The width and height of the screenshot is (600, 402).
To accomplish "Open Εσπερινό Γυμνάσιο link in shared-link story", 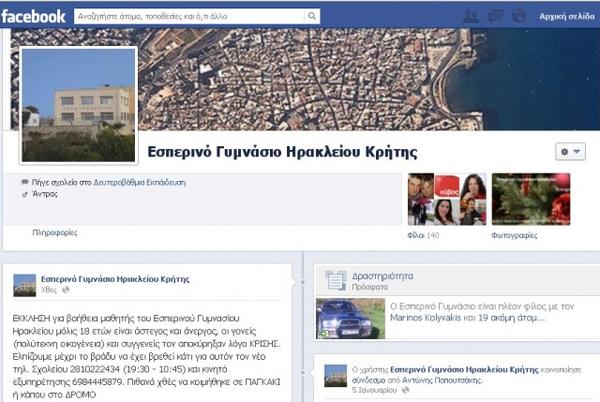I will tap(464, 369).
